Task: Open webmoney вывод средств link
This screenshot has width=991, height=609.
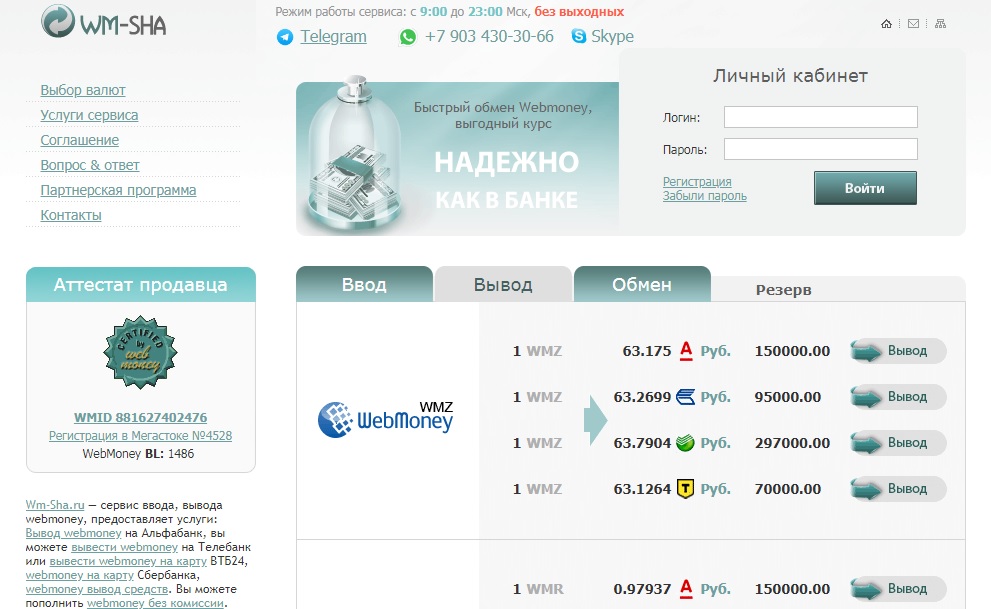Action: tap(97, 589)
